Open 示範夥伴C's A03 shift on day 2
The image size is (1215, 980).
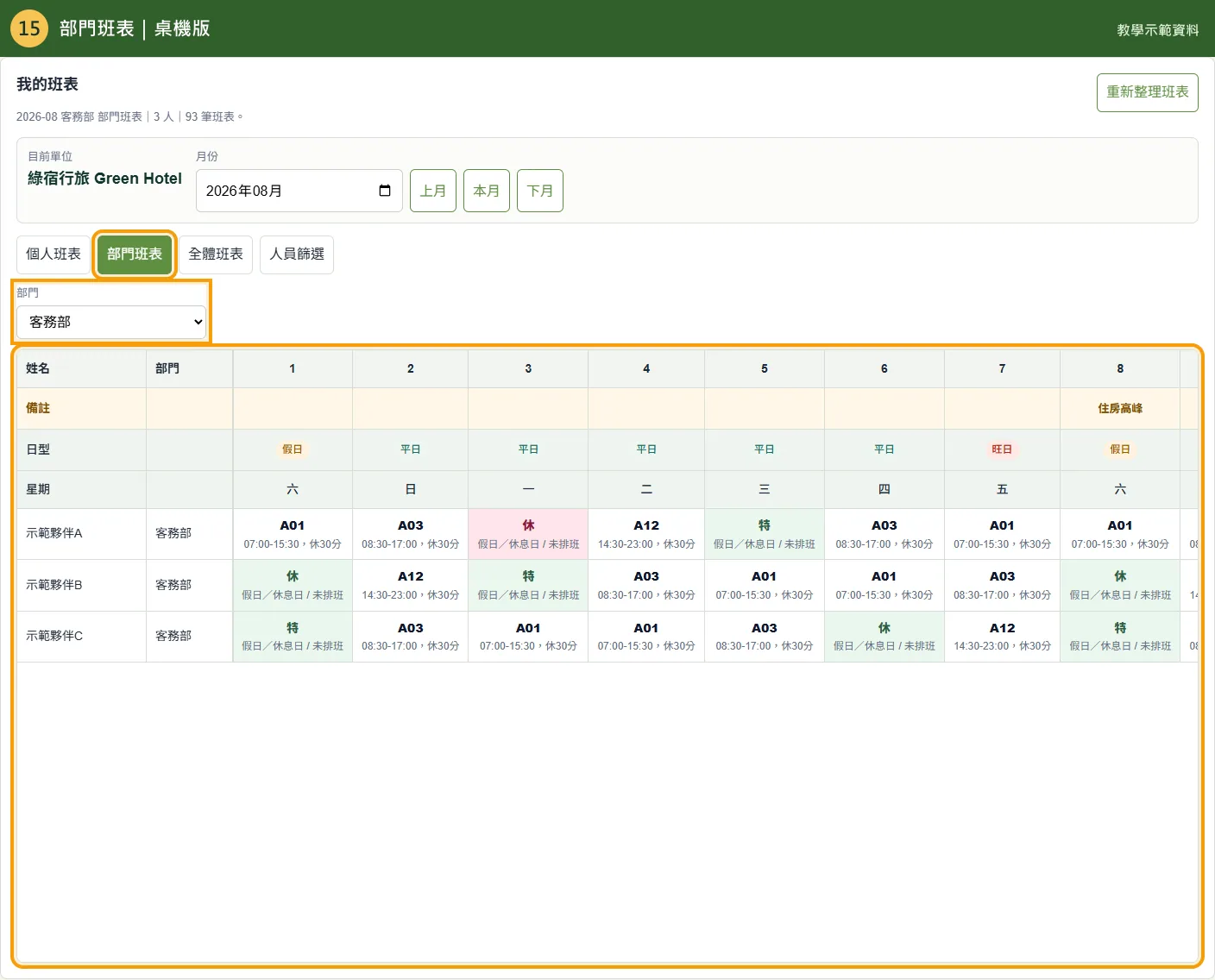[411, 637]
